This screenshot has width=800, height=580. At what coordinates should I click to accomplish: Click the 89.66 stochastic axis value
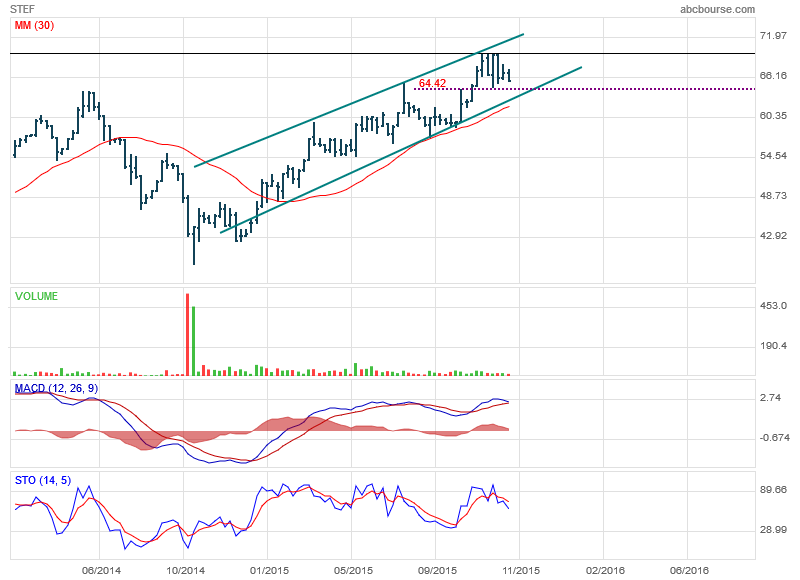pos(775,490)
